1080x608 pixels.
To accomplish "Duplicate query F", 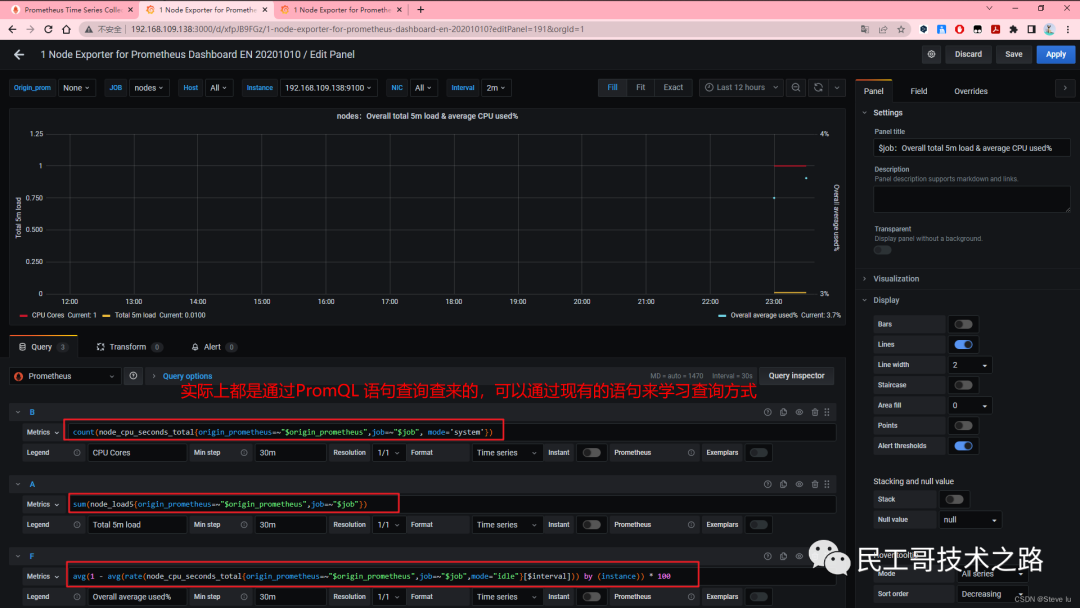I will 783,556.
